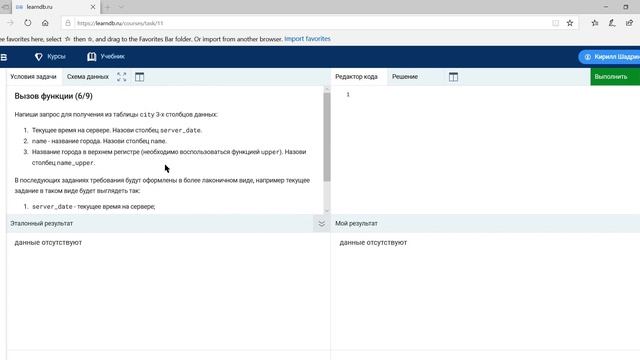The height and width of the screenshot is (360, 640).
Task: Open the reading view icon in address bar
Action: 556,23
